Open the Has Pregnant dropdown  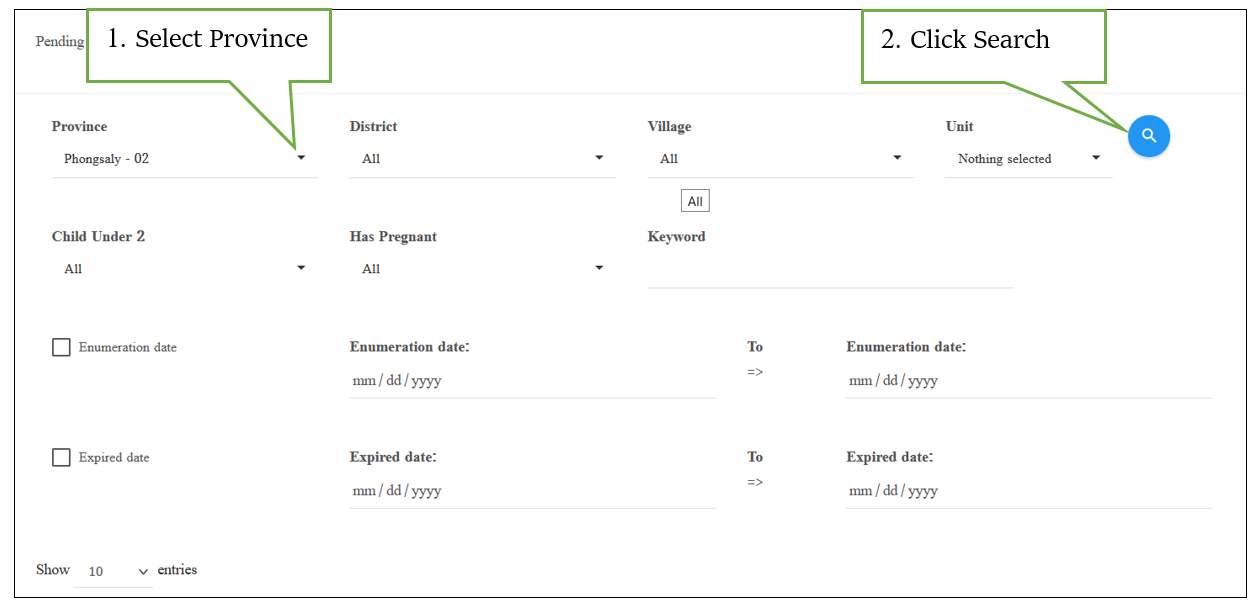pyautogui.click(x=482, y=269)
